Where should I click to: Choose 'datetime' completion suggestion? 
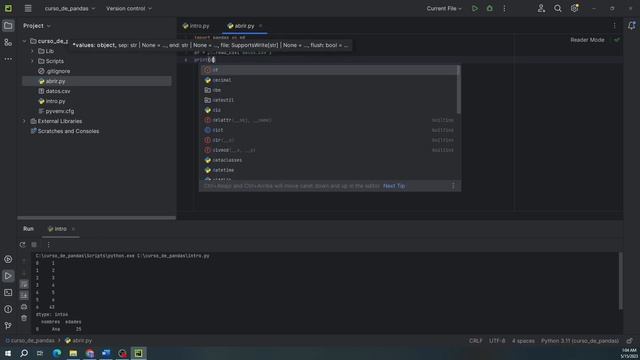point(329,170)
